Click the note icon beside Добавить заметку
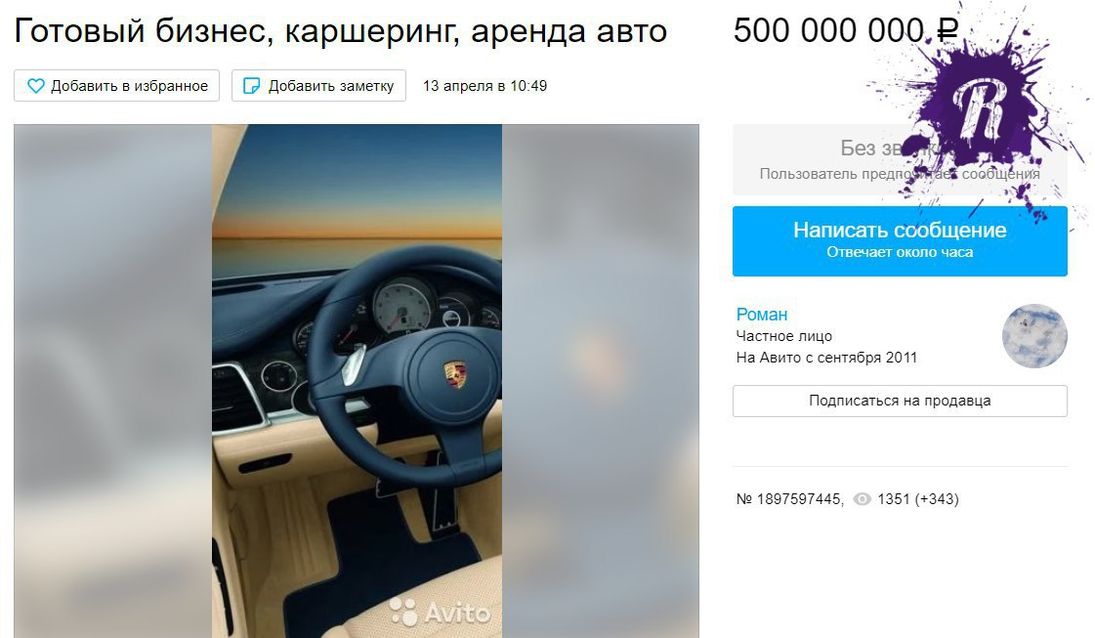 coord(251,86)
